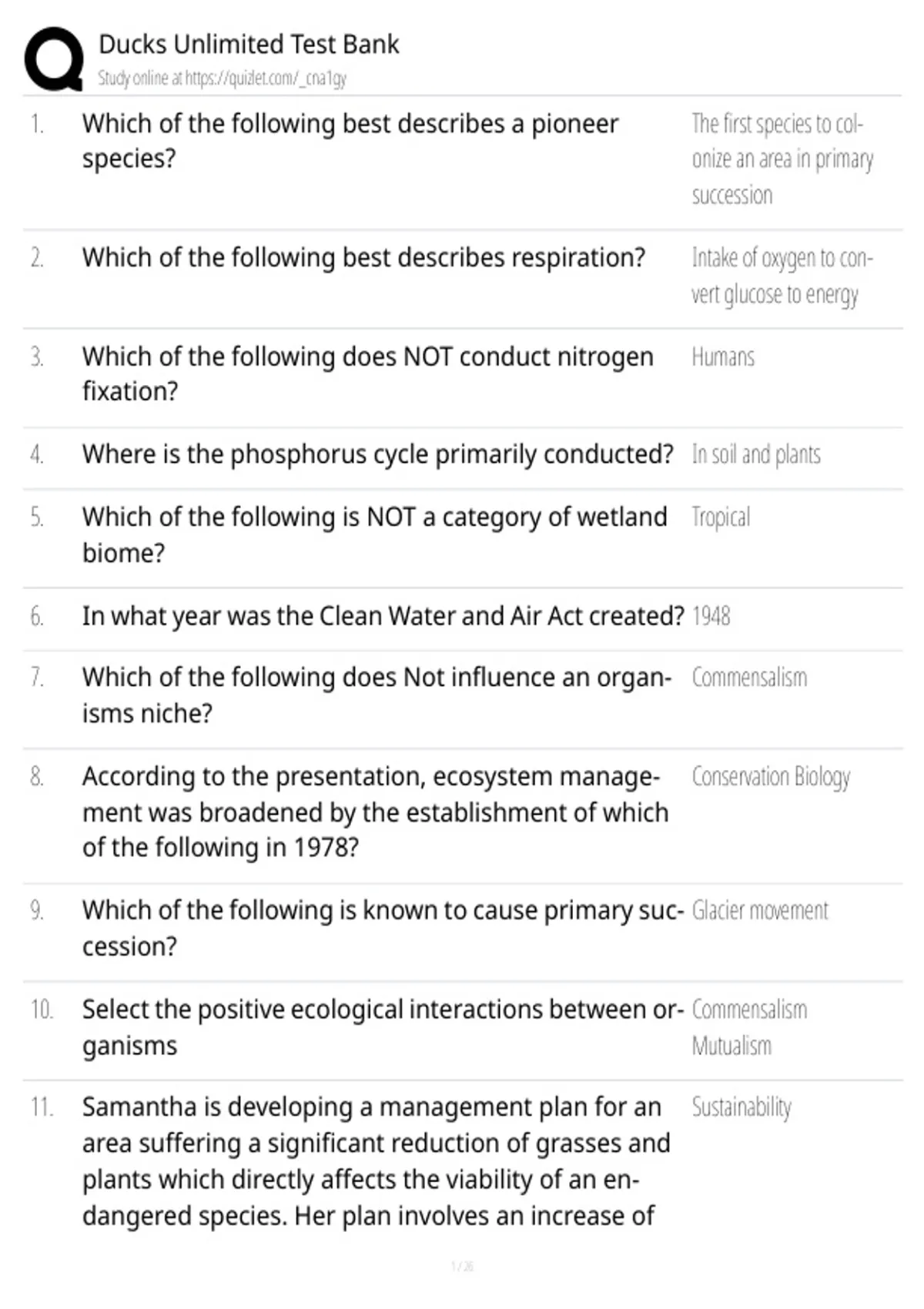Screen dimensions: 924x1309
Task: Select question 1 about pioneer species
Action: 350,141
